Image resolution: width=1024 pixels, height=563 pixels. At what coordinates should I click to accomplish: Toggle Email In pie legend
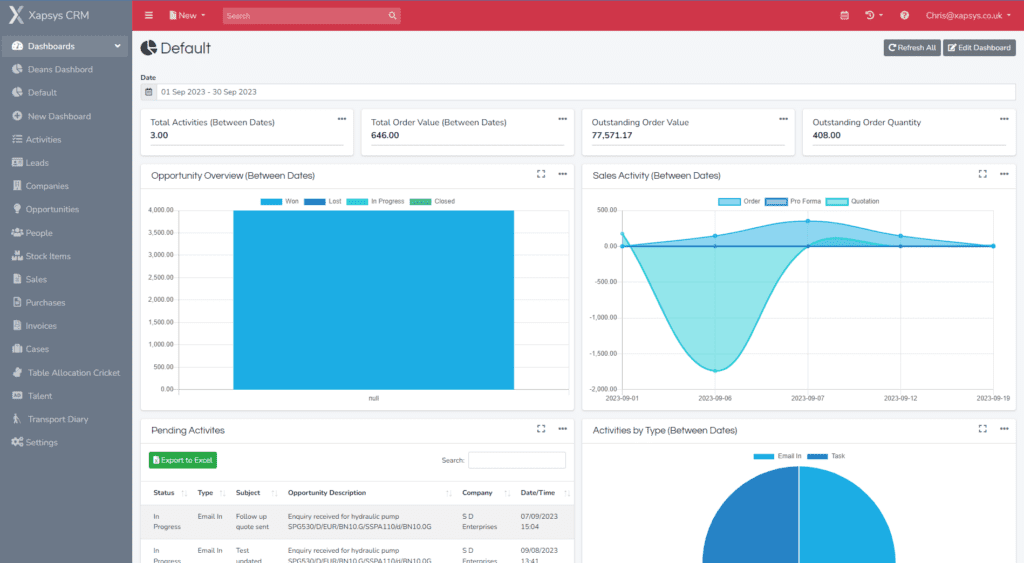coord(777,456)
